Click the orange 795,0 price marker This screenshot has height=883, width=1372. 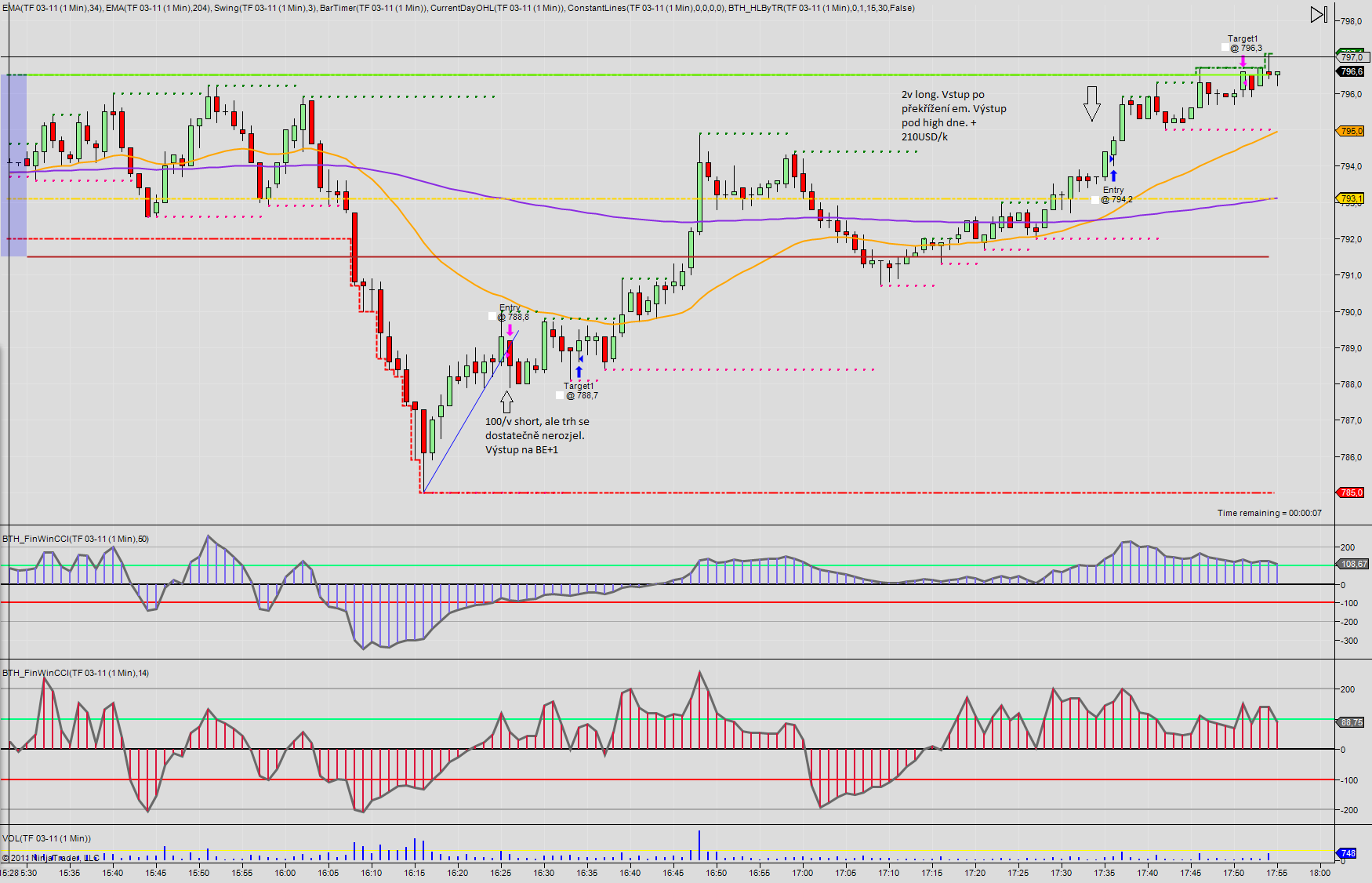point(1351,131)
